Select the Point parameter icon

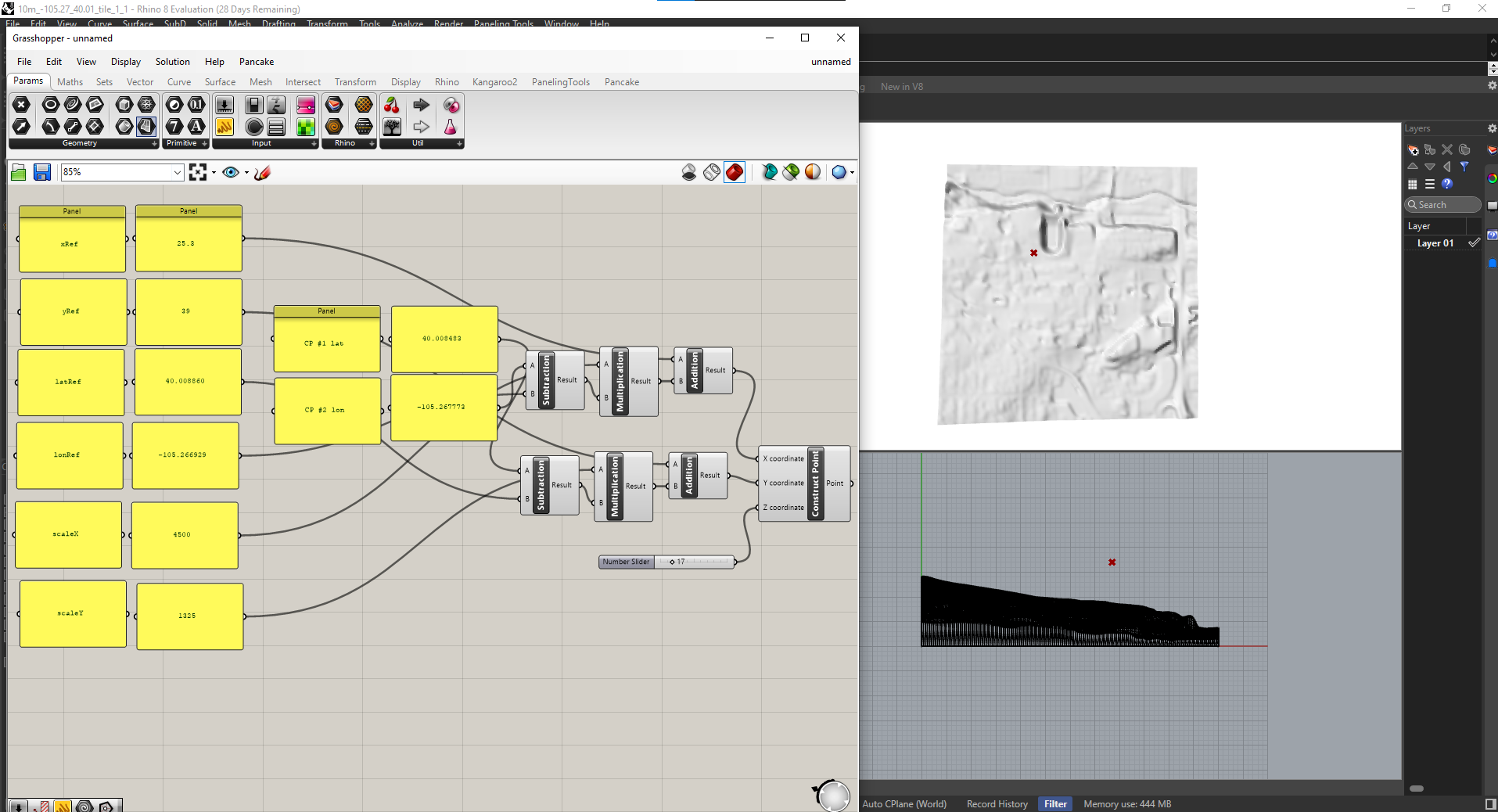[x=21, y=105]
